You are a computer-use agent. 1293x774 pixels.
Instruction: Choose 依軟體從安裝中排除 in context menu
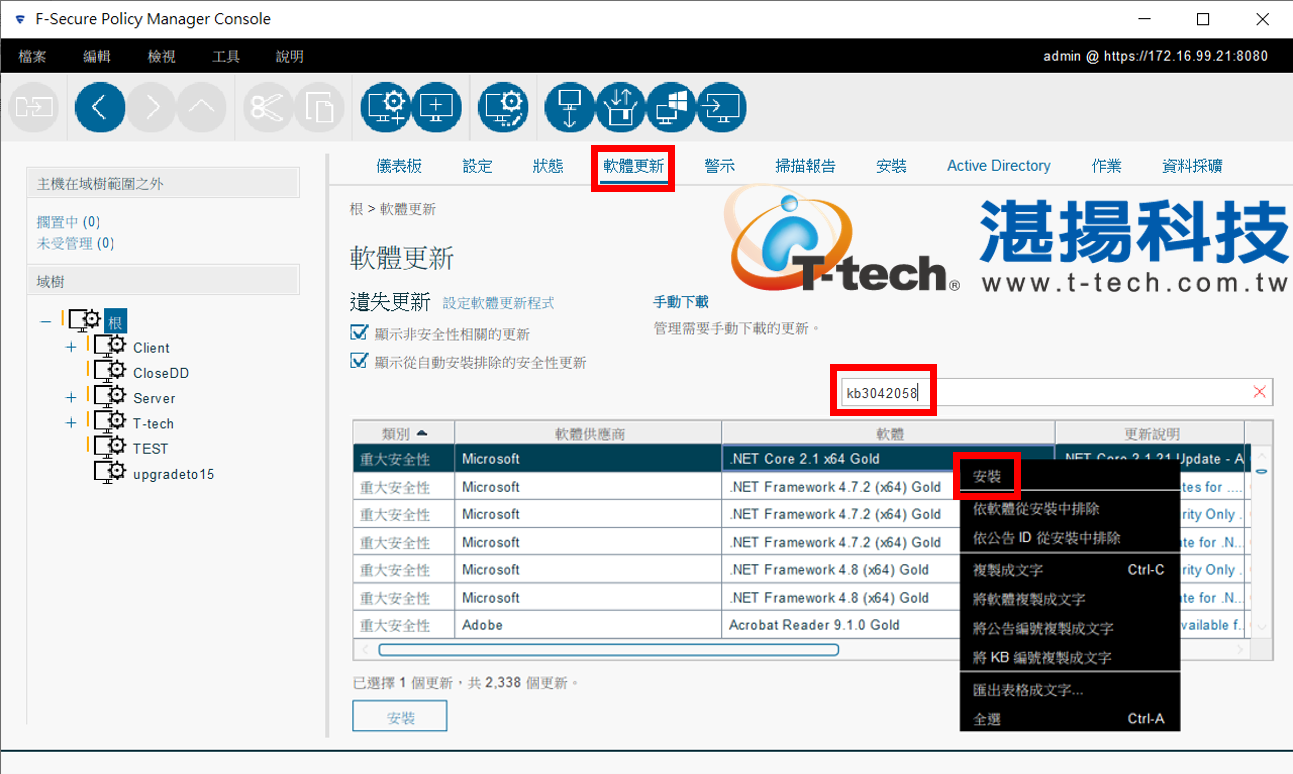point(1070,509)
